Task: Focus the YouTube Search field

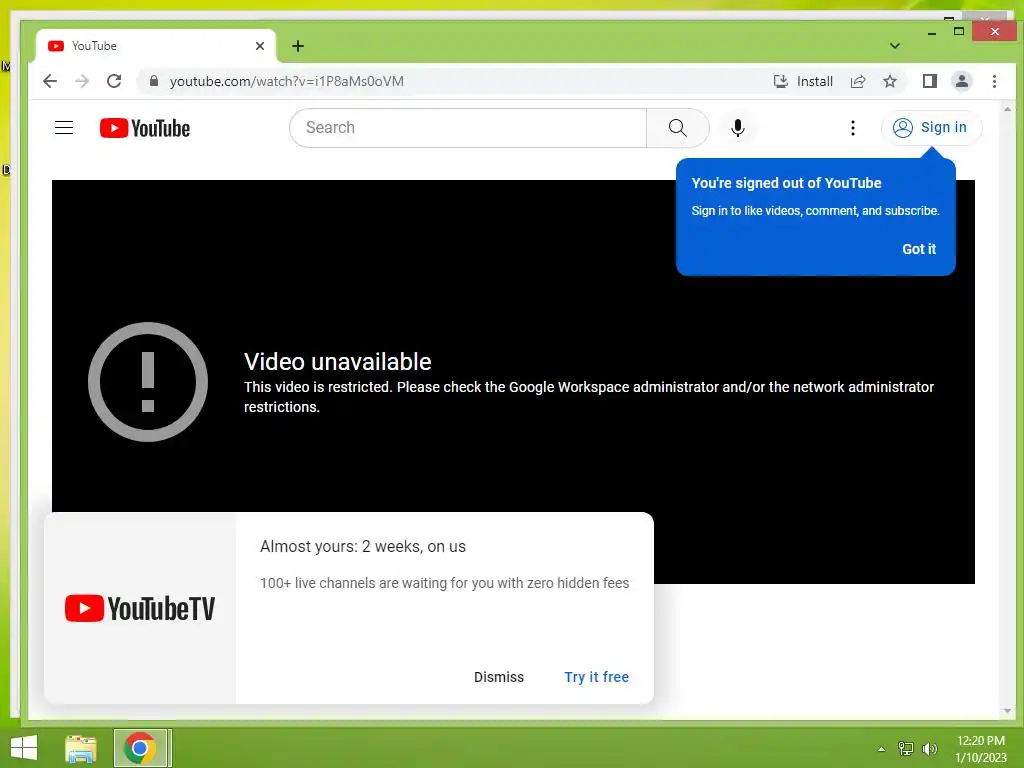Action: pyautogui.click(x=468, y=127)
